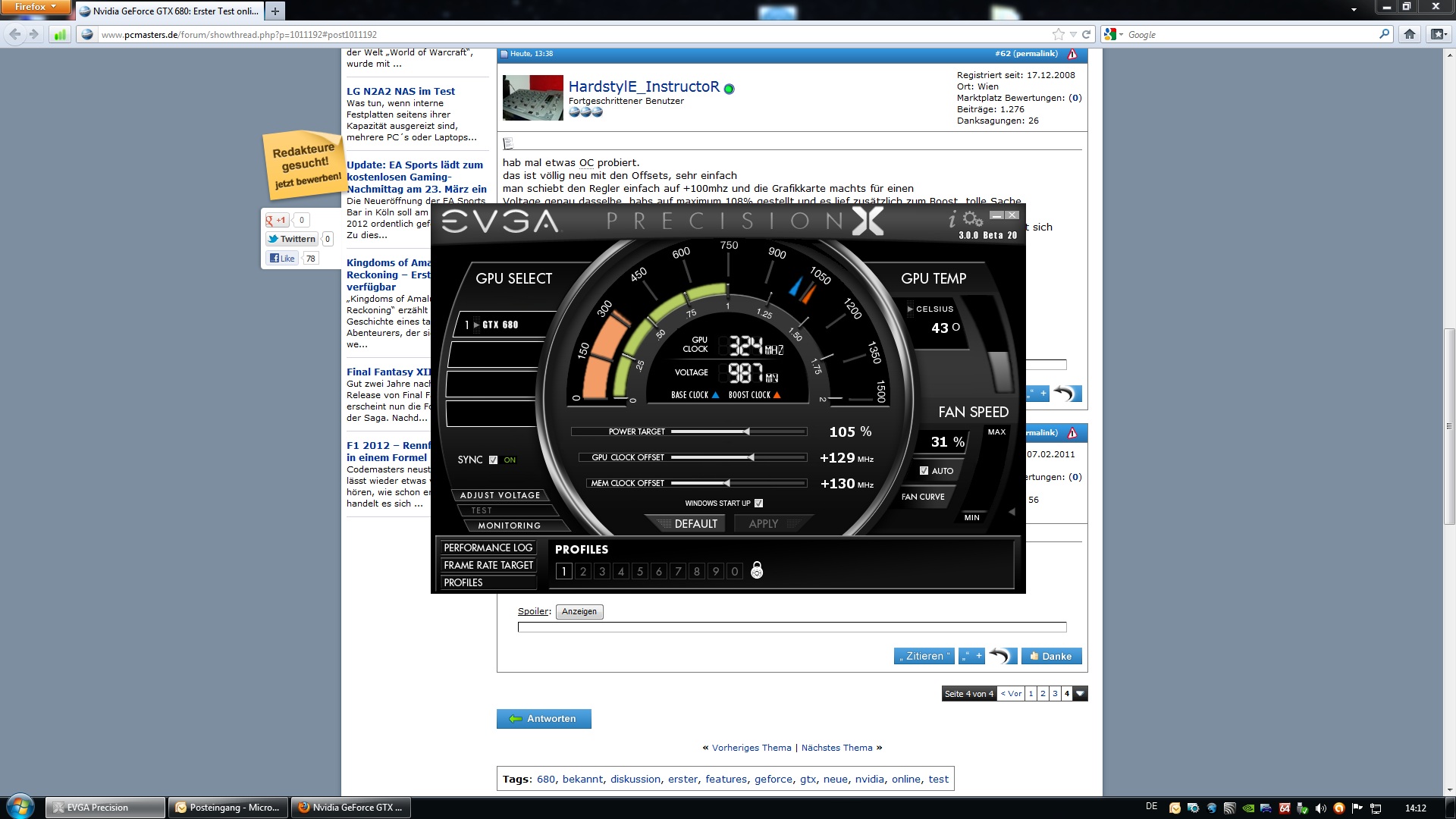Open the Firefox menu dropdown
The width and height of the screenshot is (1456, 819).
(x=36, y=7)
